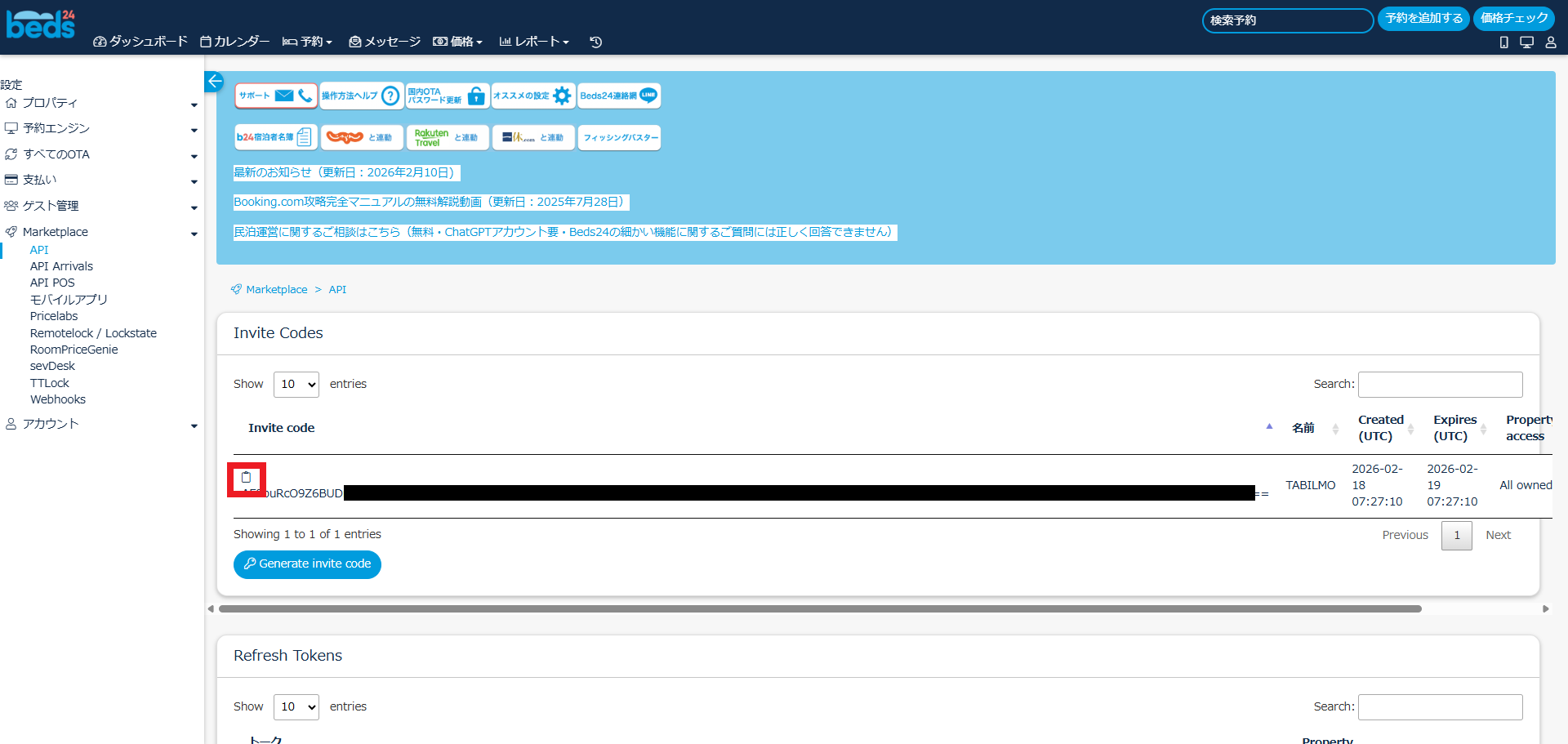Copy the invite code with the clipboard icon
This screenshot has height=744, width=1568.
click(x=246, y=478)
